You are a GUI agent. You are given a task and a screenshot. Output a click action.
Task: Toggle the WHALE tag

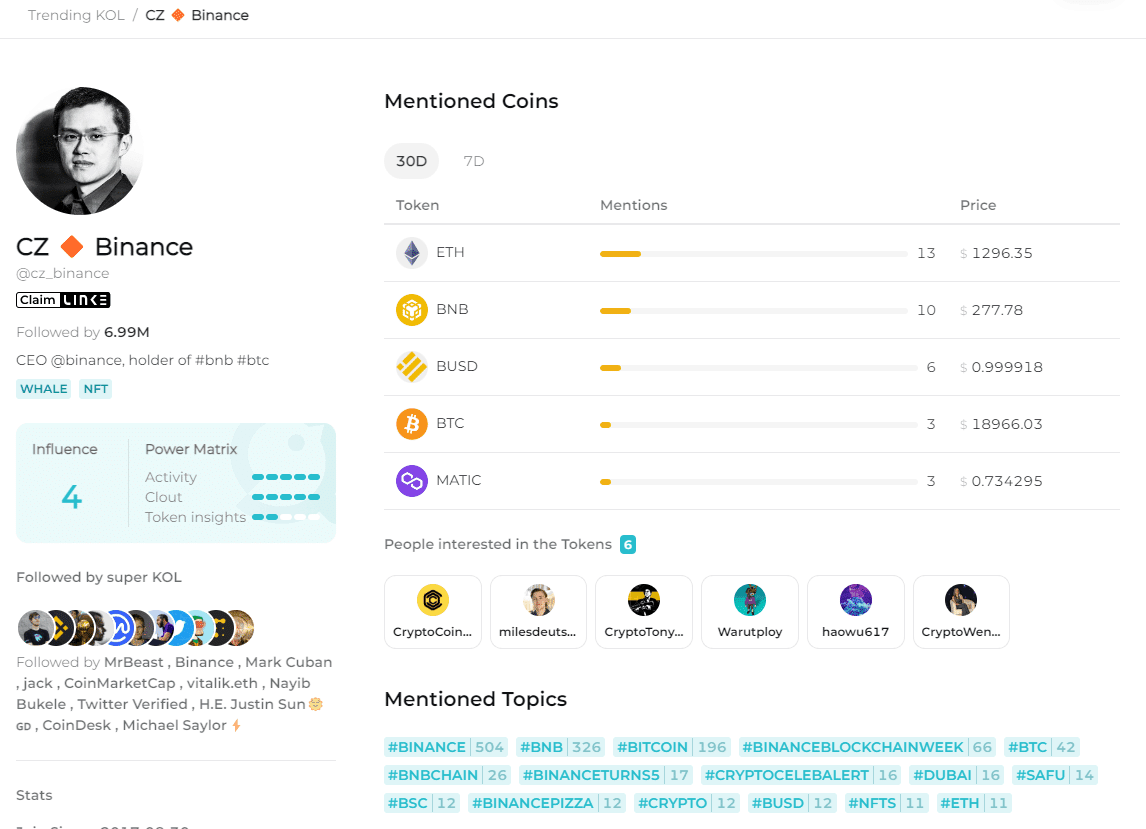click(x=43, y=389)
